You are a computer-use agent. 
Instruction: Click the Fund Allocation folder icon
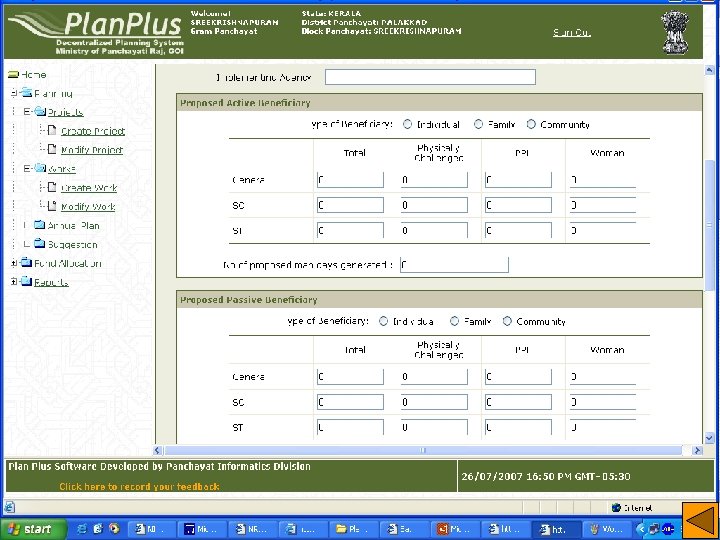(x=26, y=263)
